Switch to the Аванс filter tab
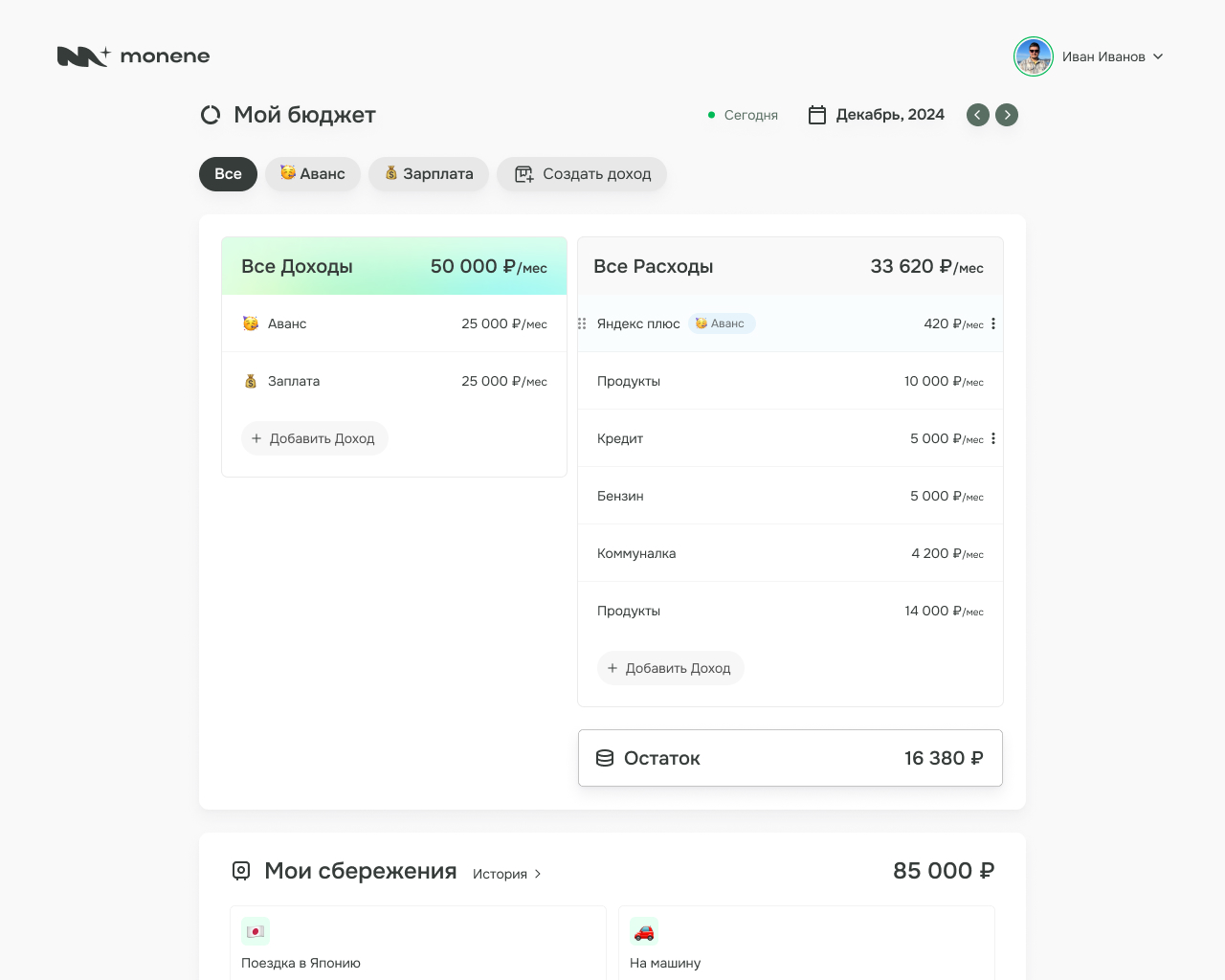 point(313,174)
